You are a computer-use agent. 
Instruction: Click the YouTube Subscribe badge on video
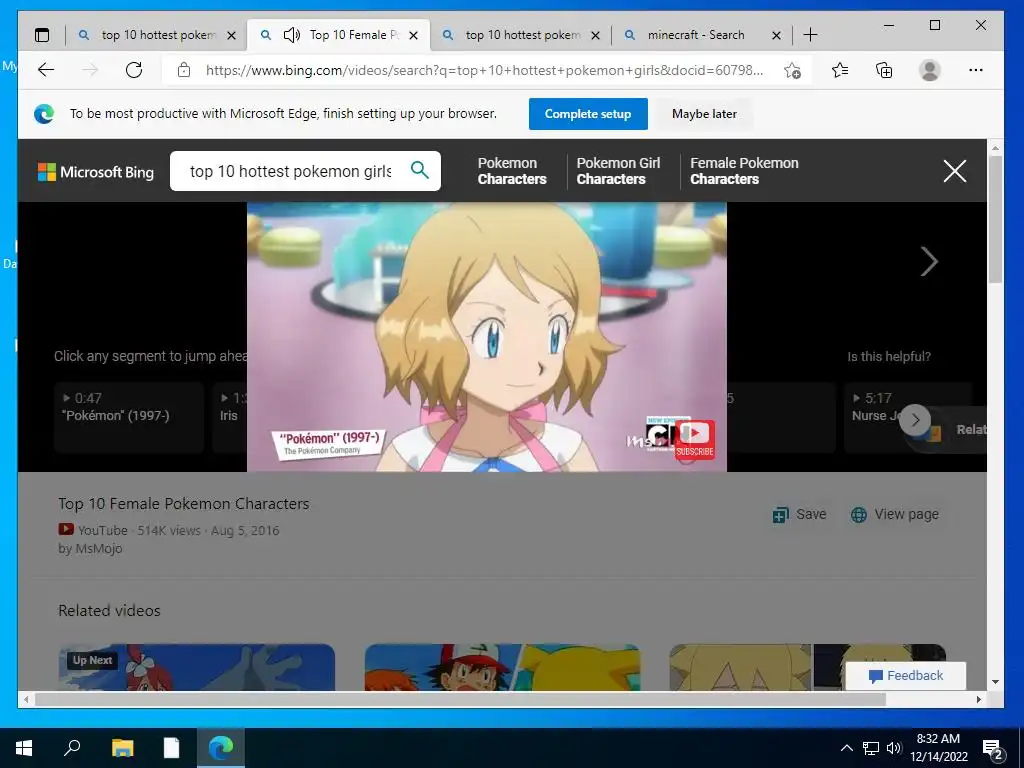[694, 440]
